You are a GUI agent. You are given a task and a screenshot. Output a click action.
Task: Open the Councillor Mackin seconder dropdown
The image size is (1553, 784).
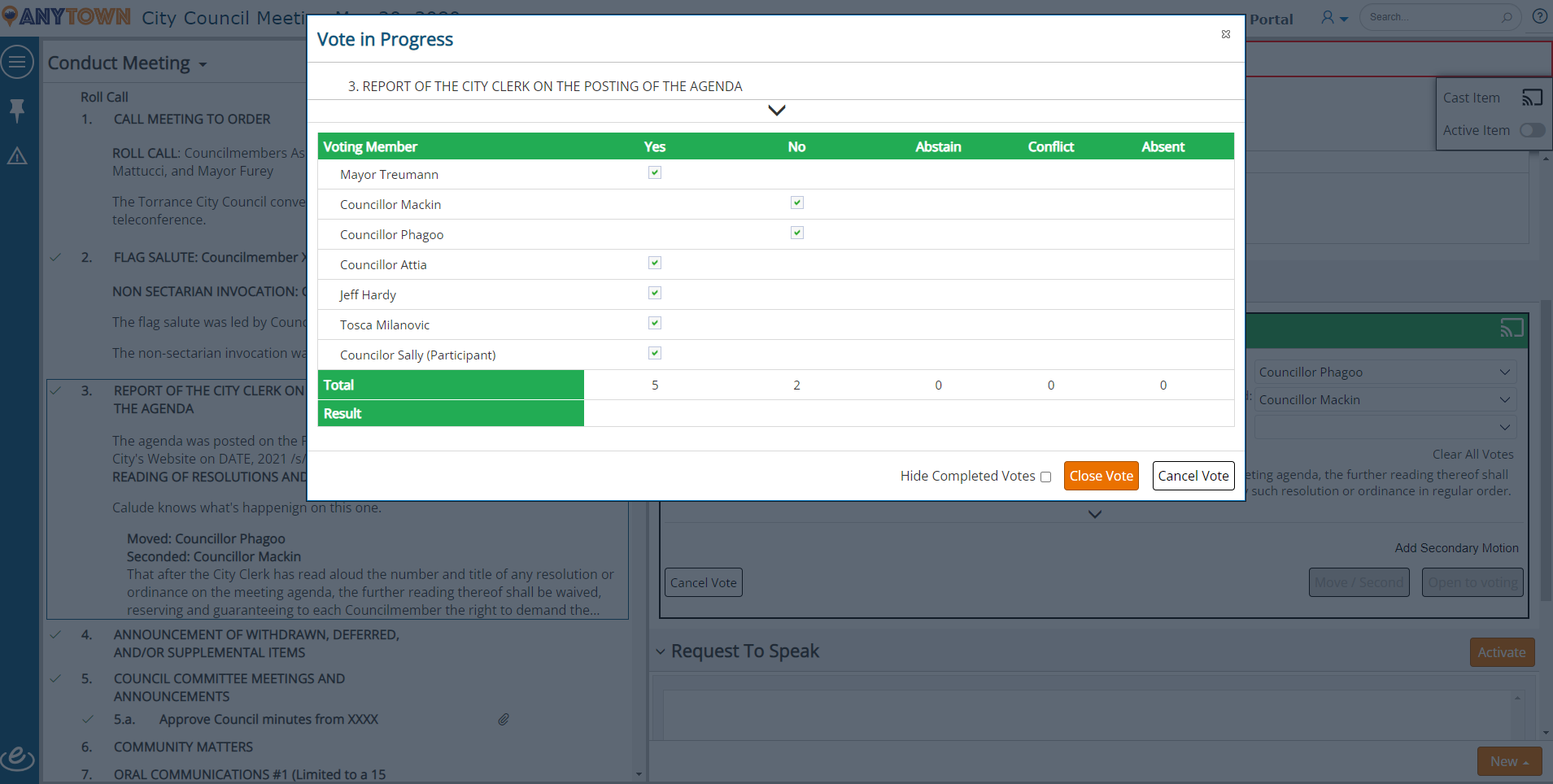[1385, 400]
